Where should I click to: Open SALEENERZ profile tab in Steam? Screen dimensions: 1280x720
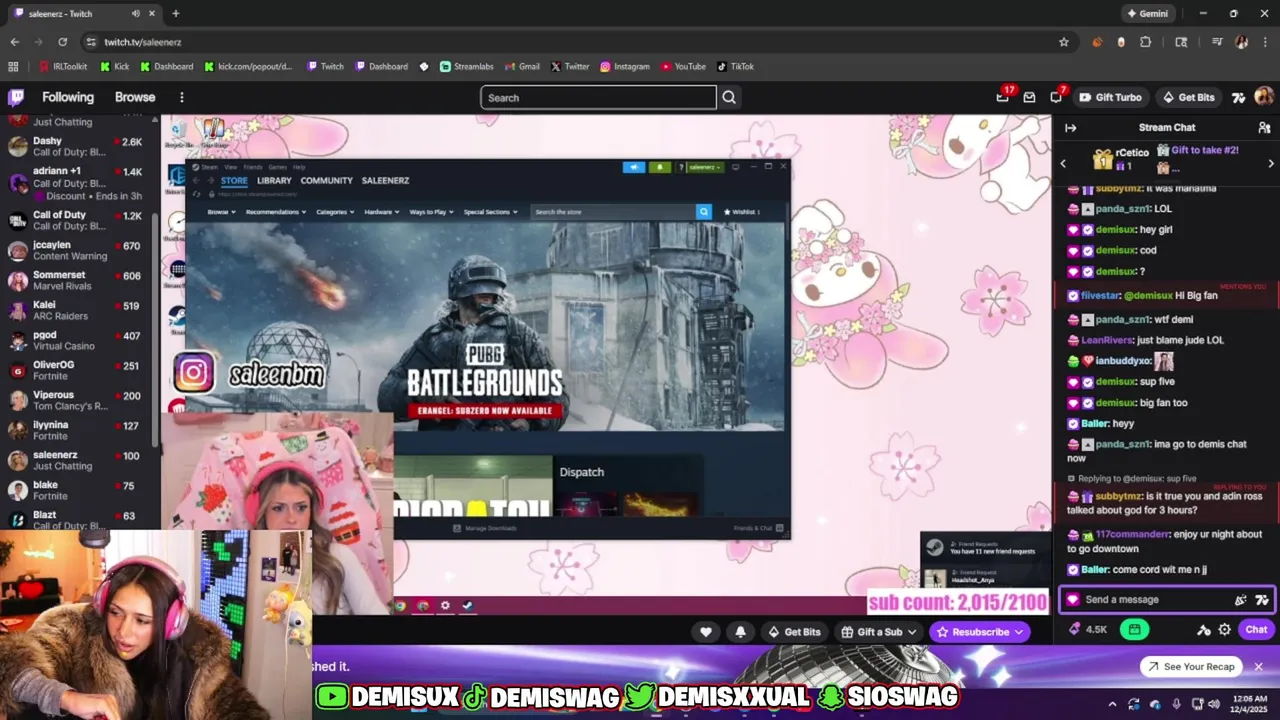tap(385, 181)
